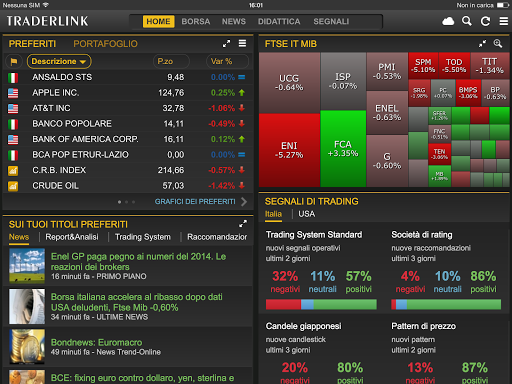The image size is (512, 384).
Task: Open the cloud sync icon
Action: click(448, 21)
